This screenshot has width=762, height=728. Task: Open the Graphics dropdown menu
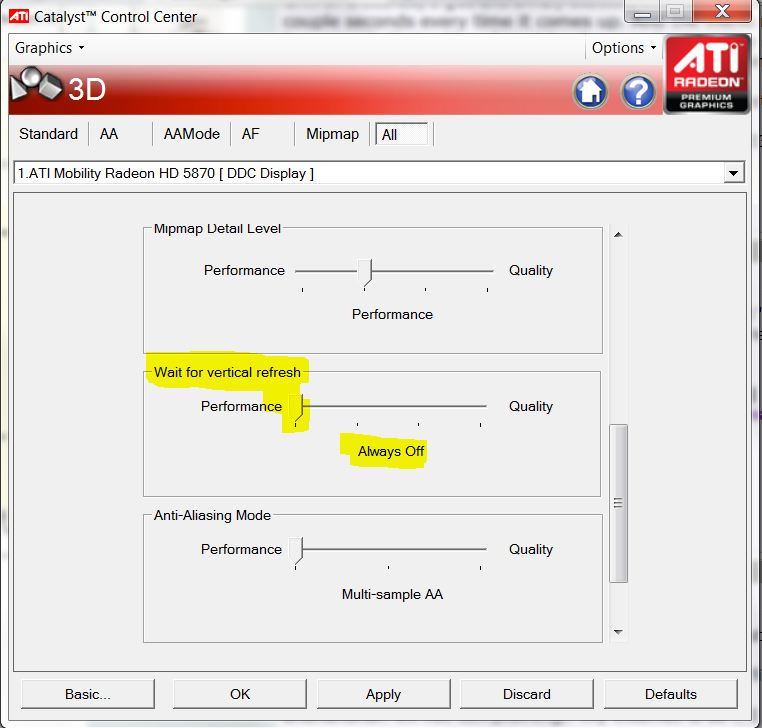[x=50, y=48]
